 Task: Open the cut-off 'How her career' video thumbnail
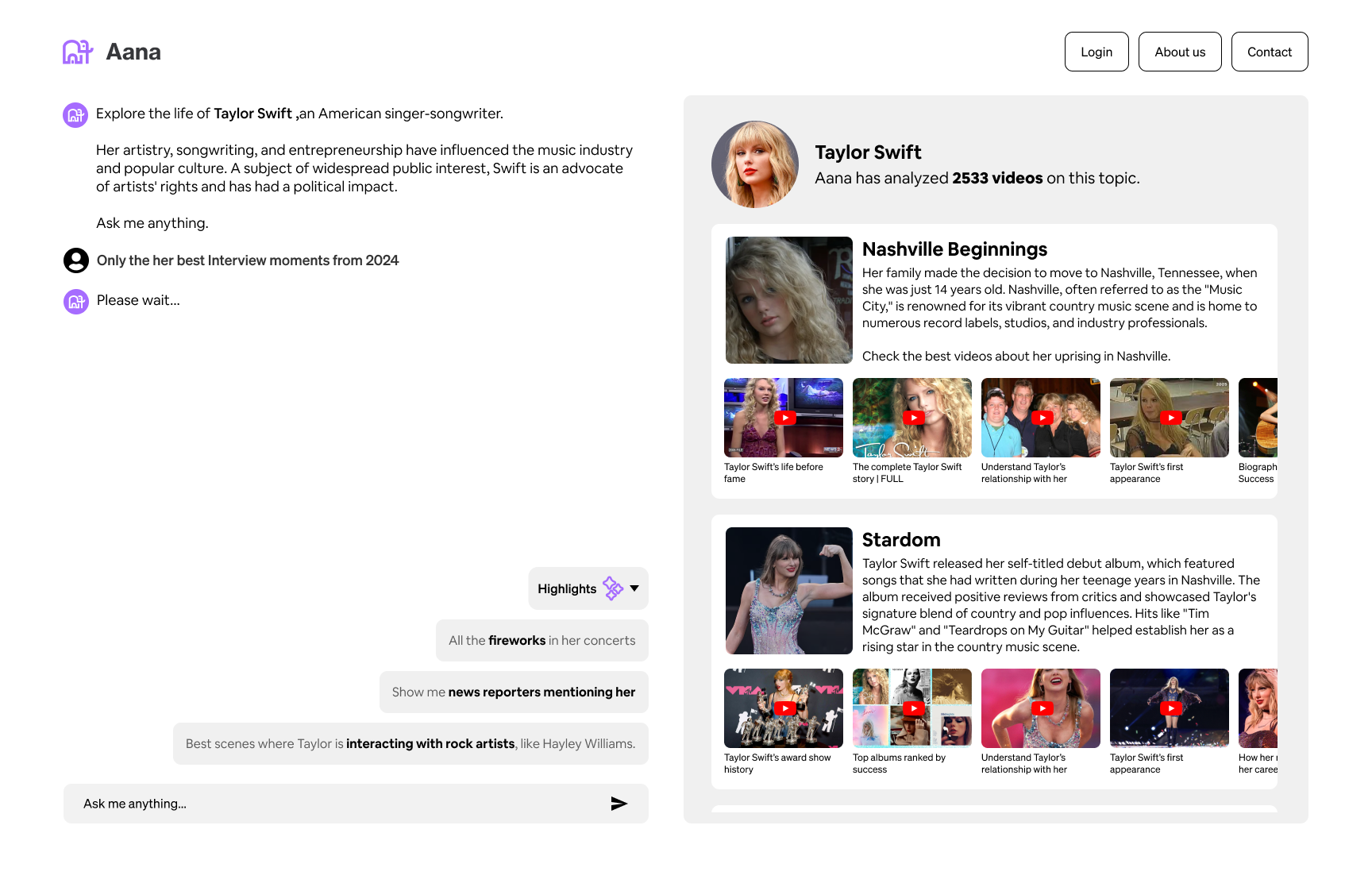tap(1258, 708)
